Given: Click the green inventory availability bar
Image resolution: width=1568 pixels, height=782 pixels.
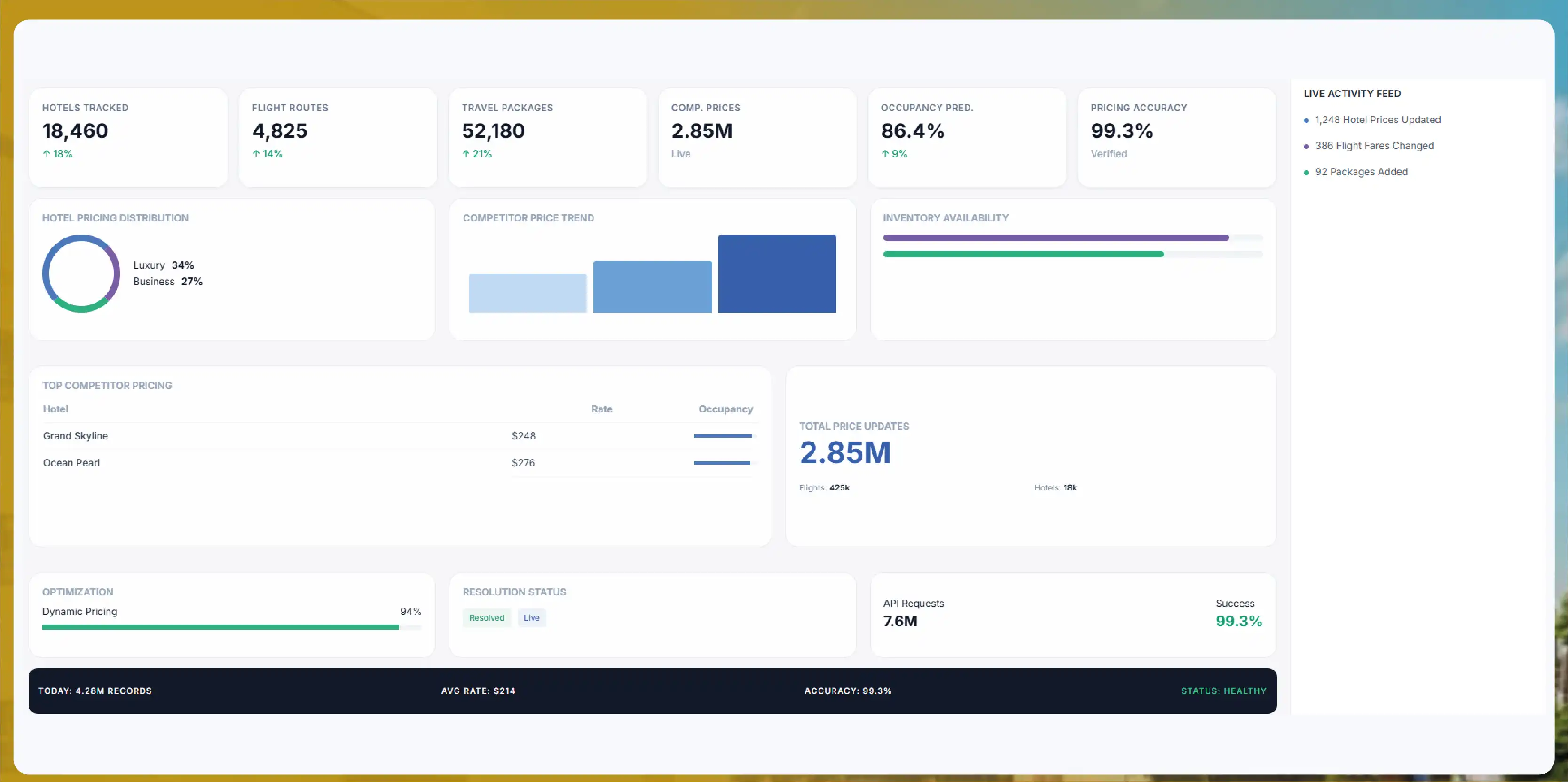Looking at the screenshot, I should [1023, 254].
